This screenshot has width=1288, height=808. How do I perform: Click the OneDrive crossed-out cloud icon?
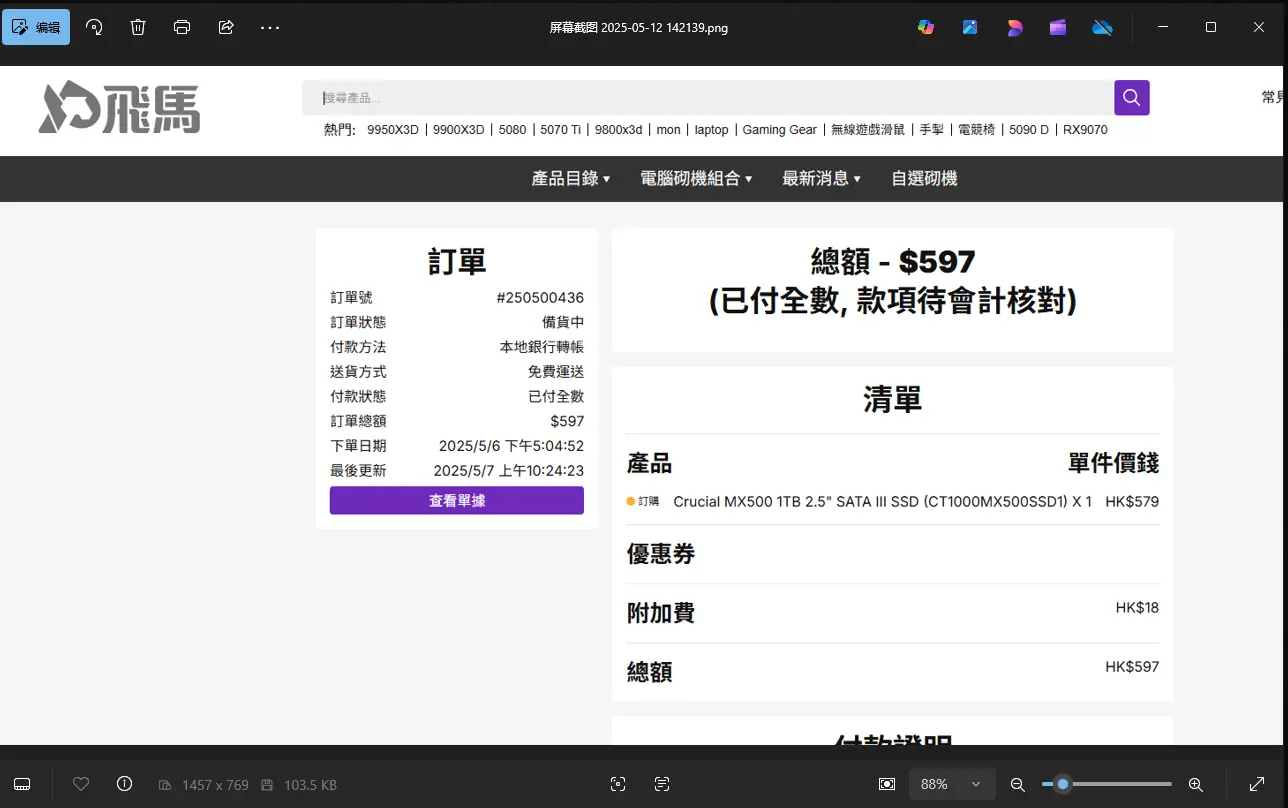(1102, 27)
